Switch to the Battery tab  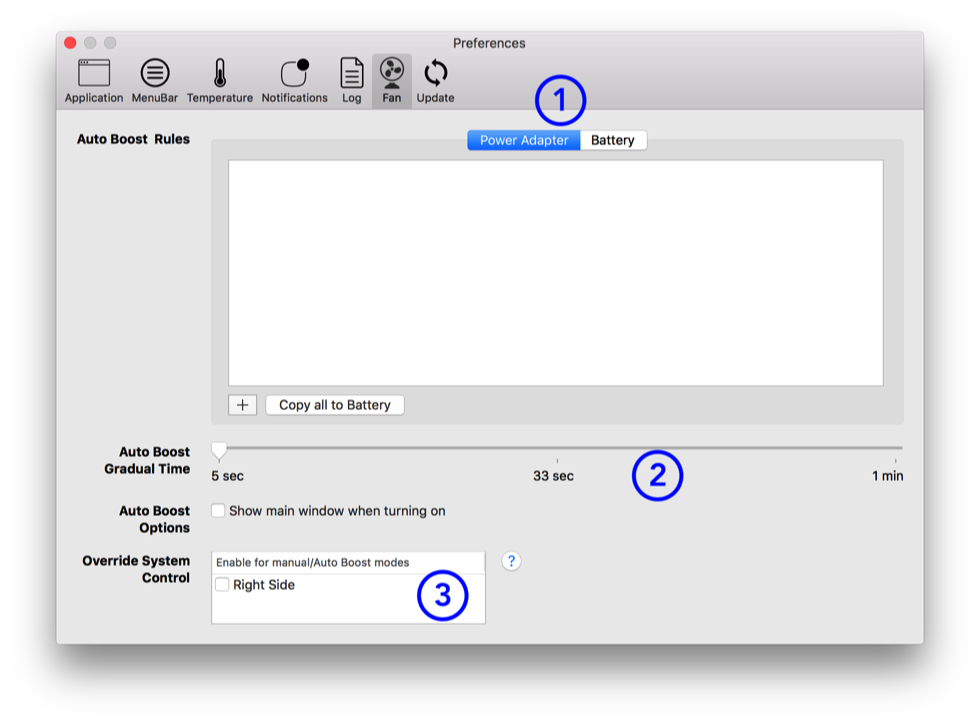pos(612,140)
